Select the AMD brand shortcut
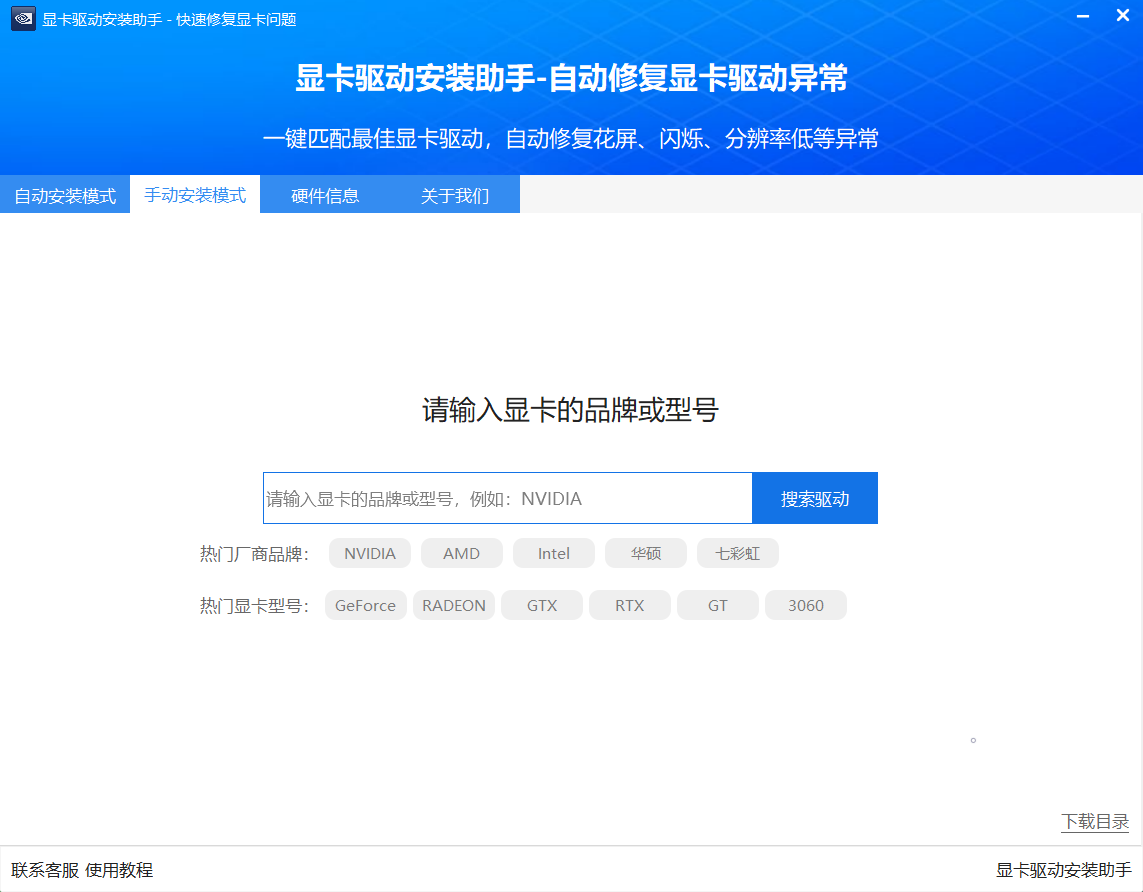1143x892 pixels. (x=461, y=553)
